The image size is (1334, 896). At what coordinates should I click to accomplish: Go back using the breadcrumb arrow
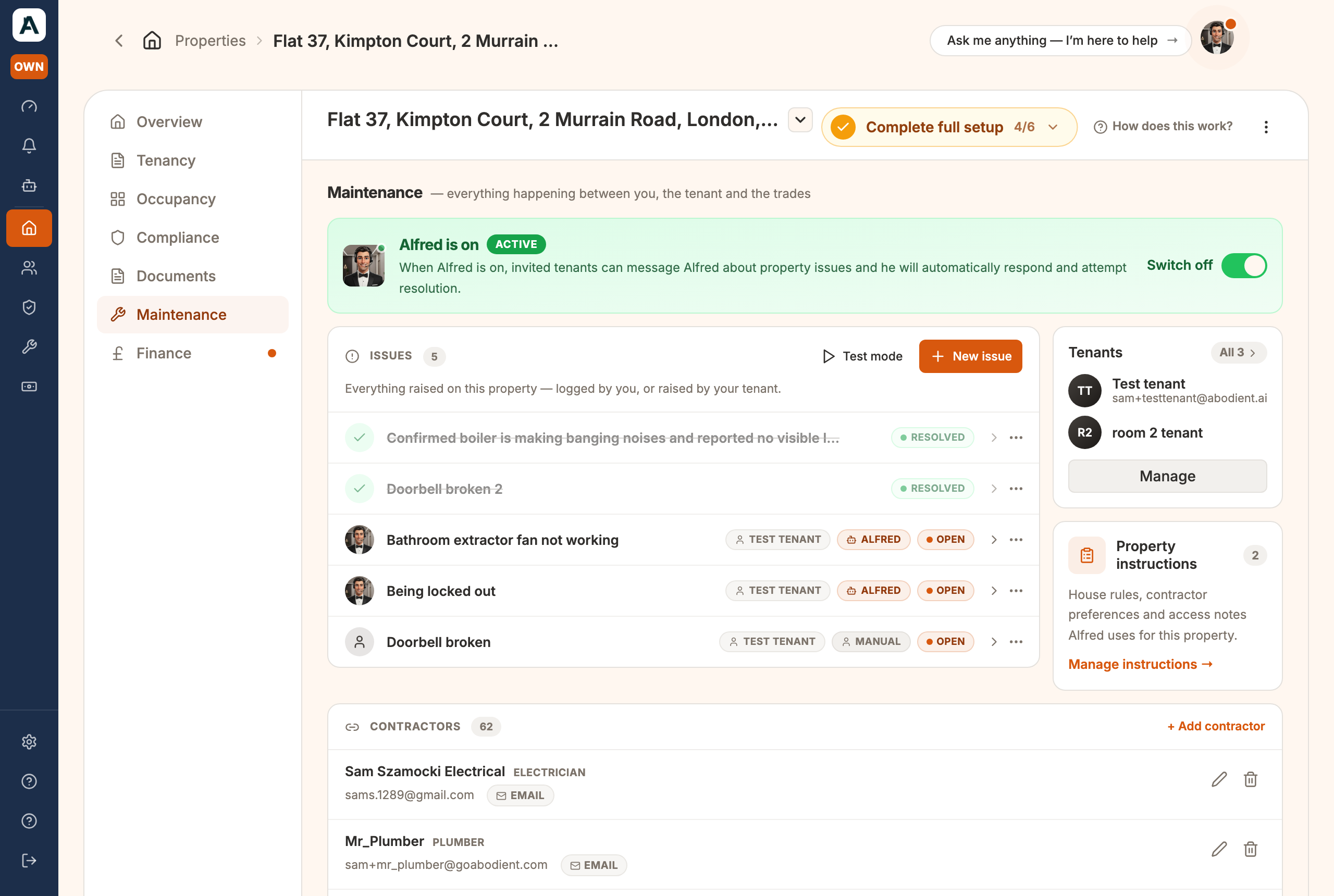tap(119, 41)
